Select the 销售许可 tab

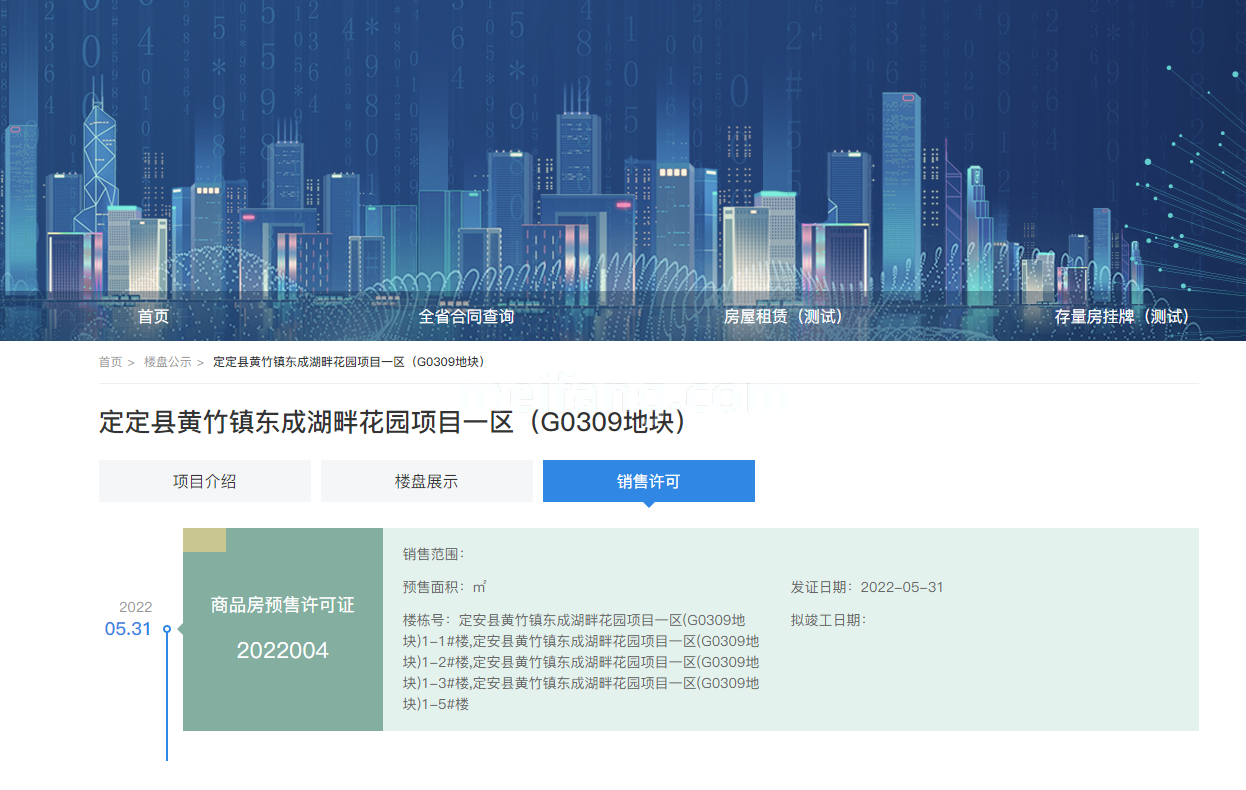648,481
